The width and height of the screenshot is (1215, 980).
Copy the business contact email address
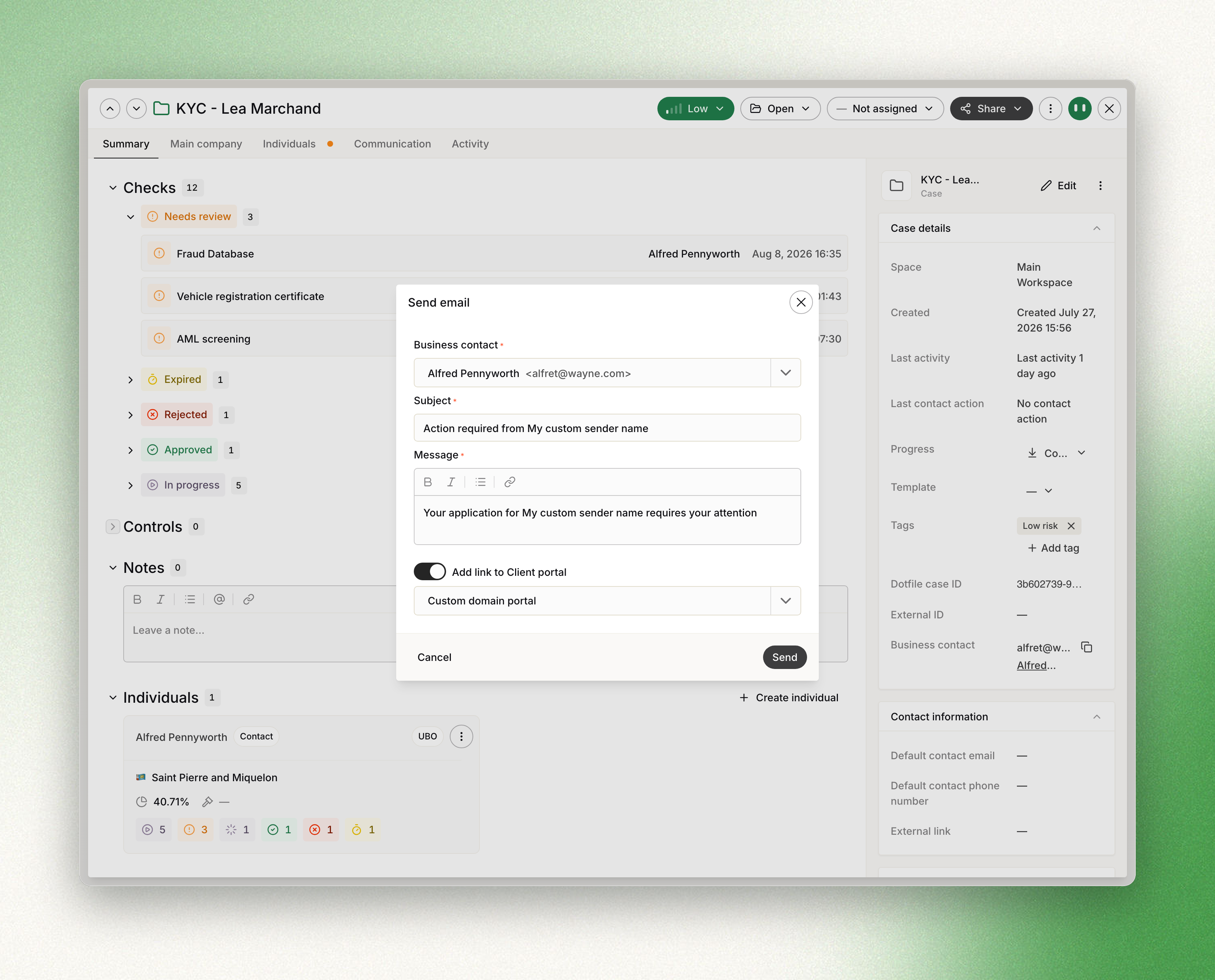coord(1086,647)
